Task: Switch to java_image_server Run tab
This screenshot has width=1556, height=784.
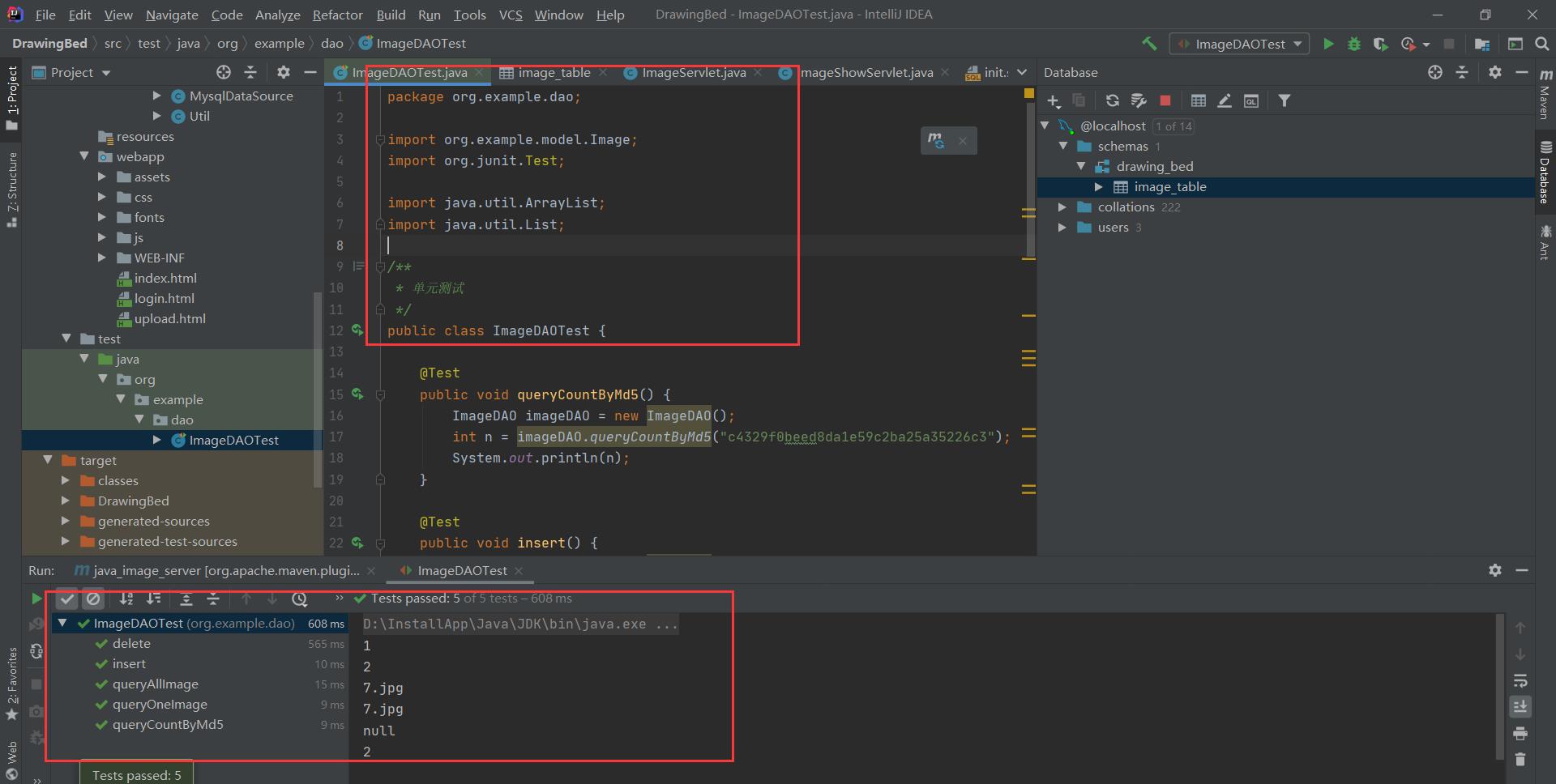Action: (224, 570)
